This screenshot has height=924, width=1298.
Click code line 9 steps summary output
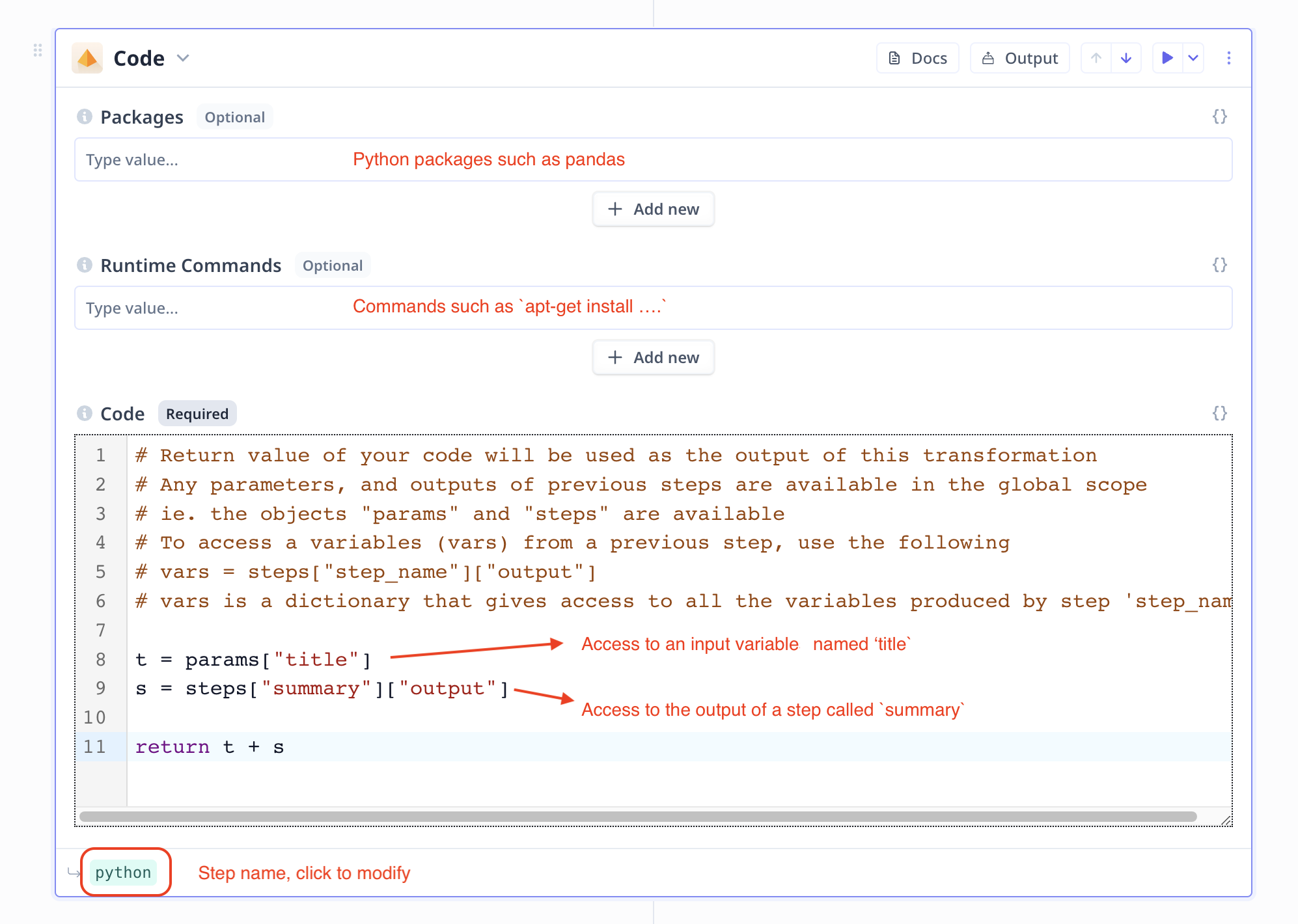(x=322, y=688)
